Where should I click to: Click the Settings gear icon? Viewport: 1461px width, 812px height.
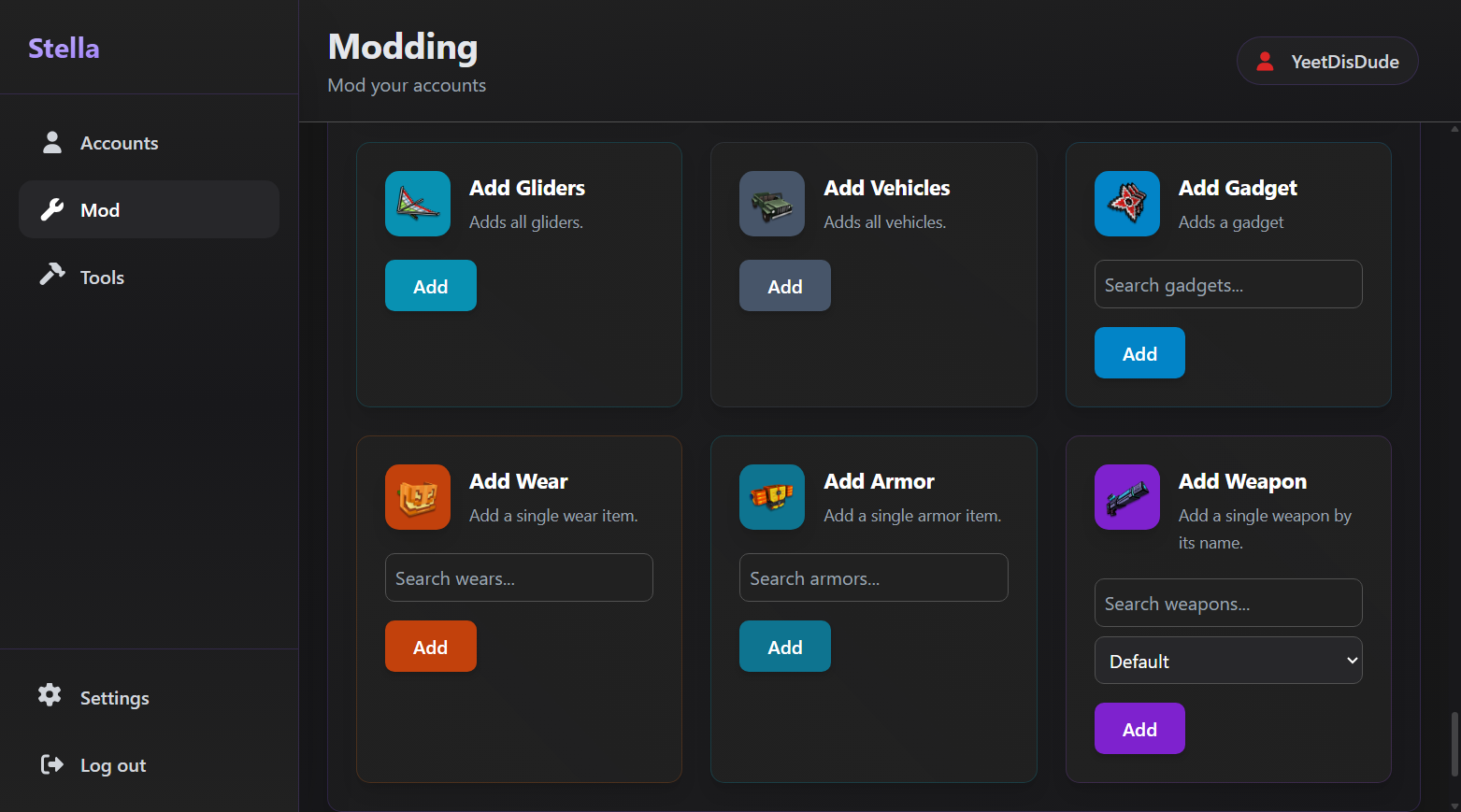tap(50, 695)
